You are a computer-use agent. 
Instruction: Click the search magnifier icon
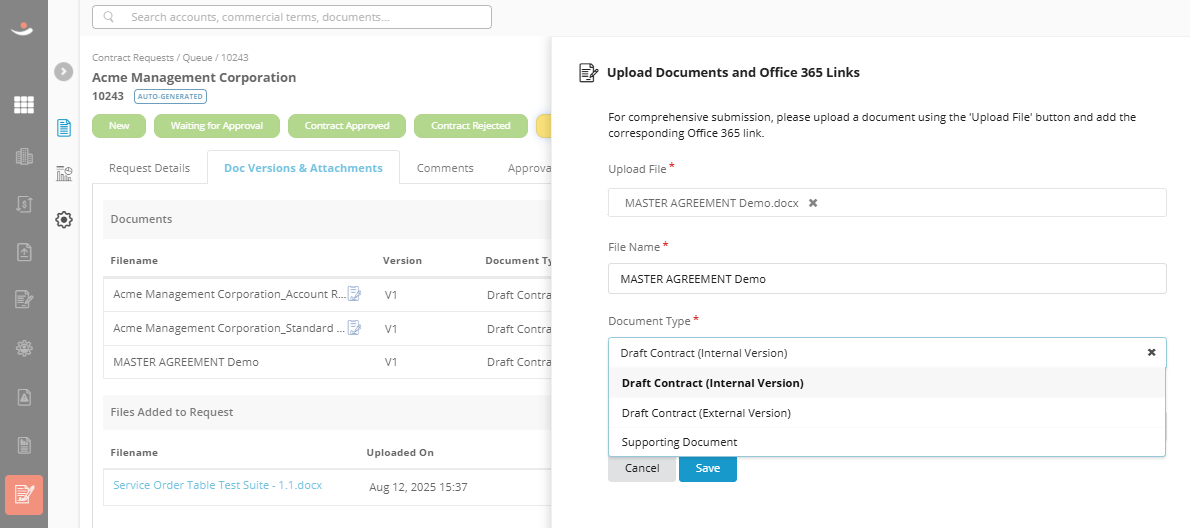(109, 17)
